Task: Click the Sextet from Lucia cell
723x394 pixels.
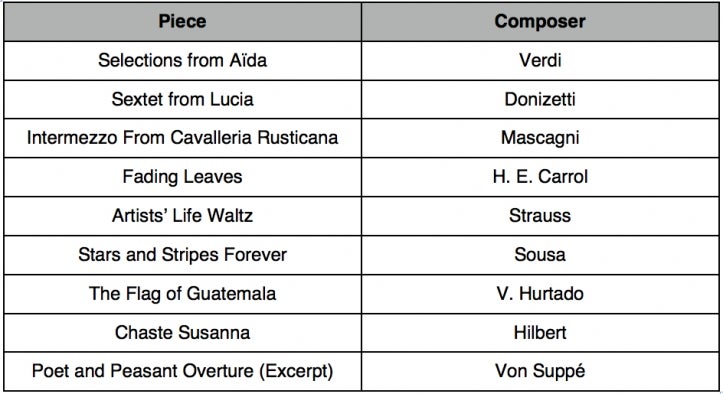Action: 183,99
